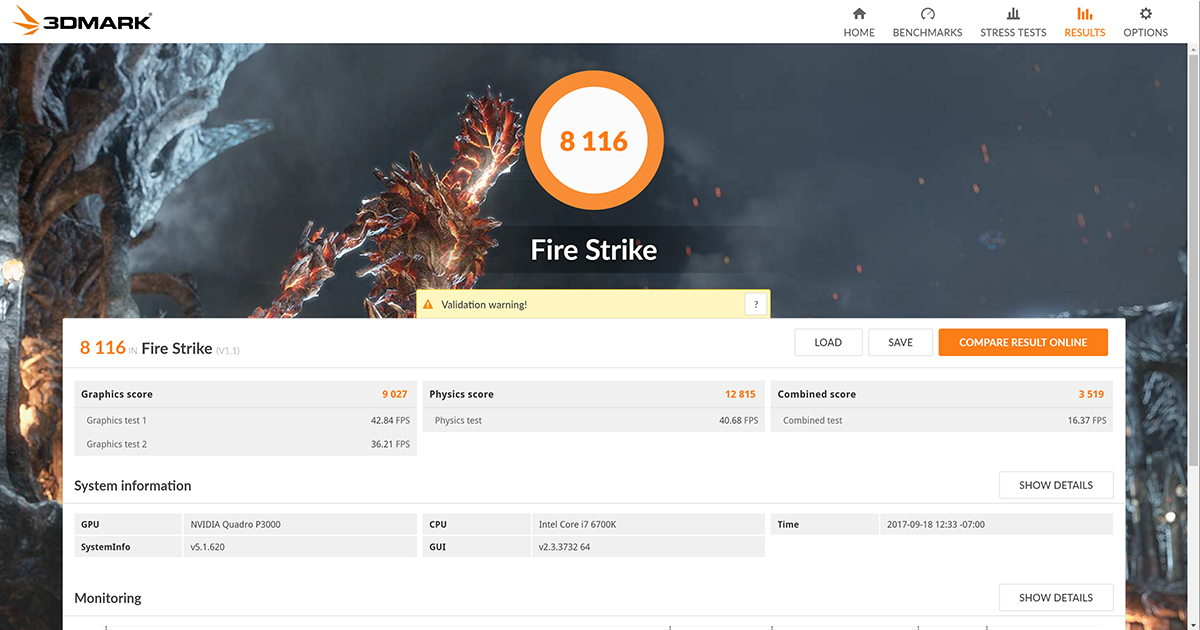This screenshot has height=630, width=1200.
Task: Click the orange 8 116 score circle
Action: point(593,141)
